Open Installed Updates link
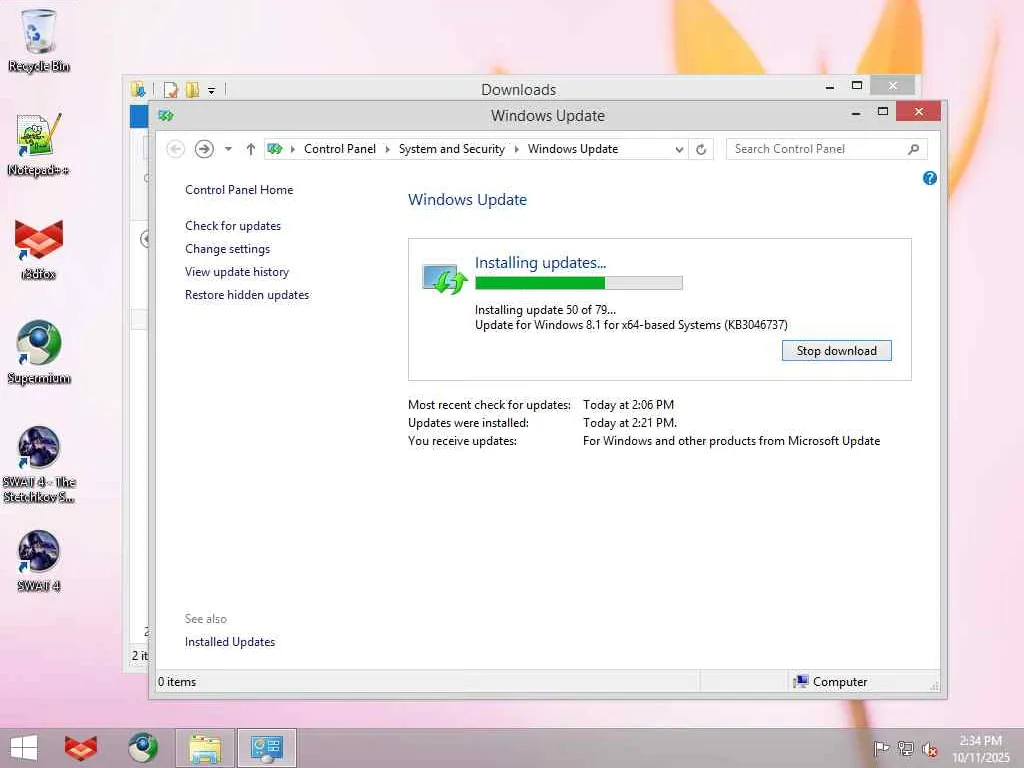The height and width of the screenshot is (768, 1024). pos(230,642)
